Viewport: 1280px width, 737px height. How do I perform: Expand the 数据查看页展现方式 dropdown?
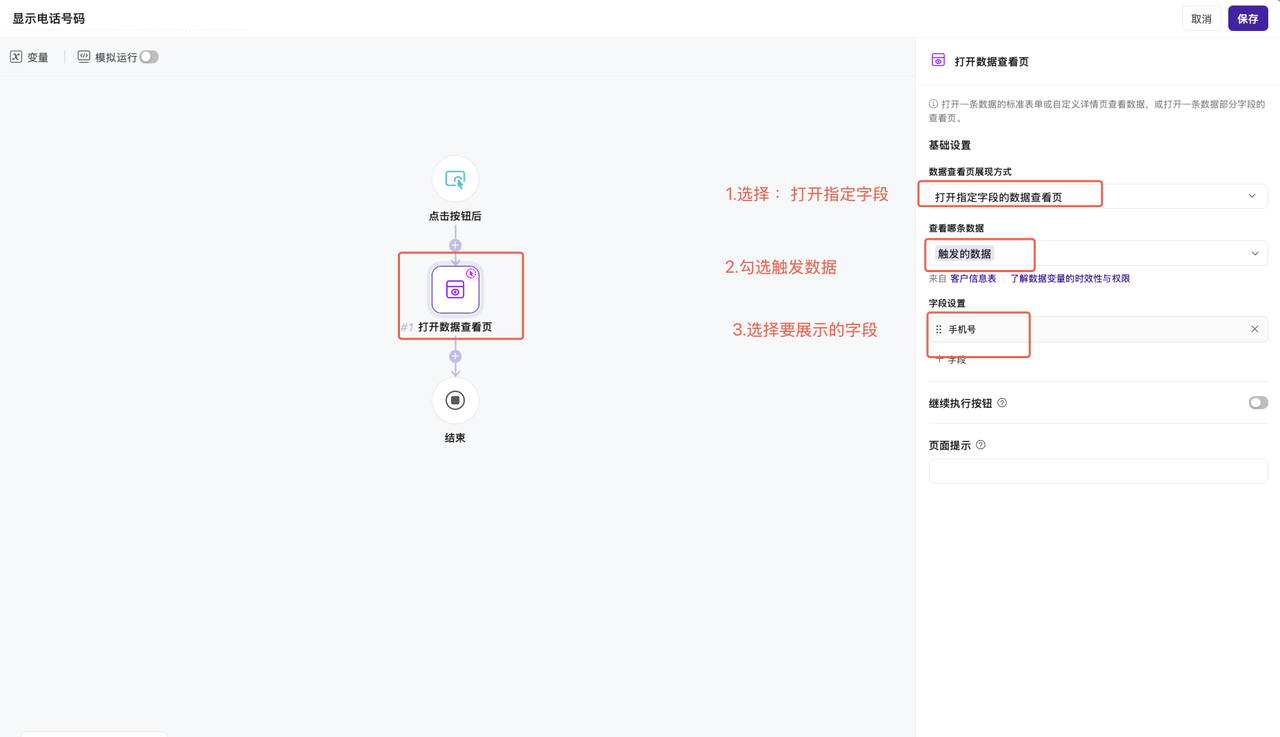1097,197
